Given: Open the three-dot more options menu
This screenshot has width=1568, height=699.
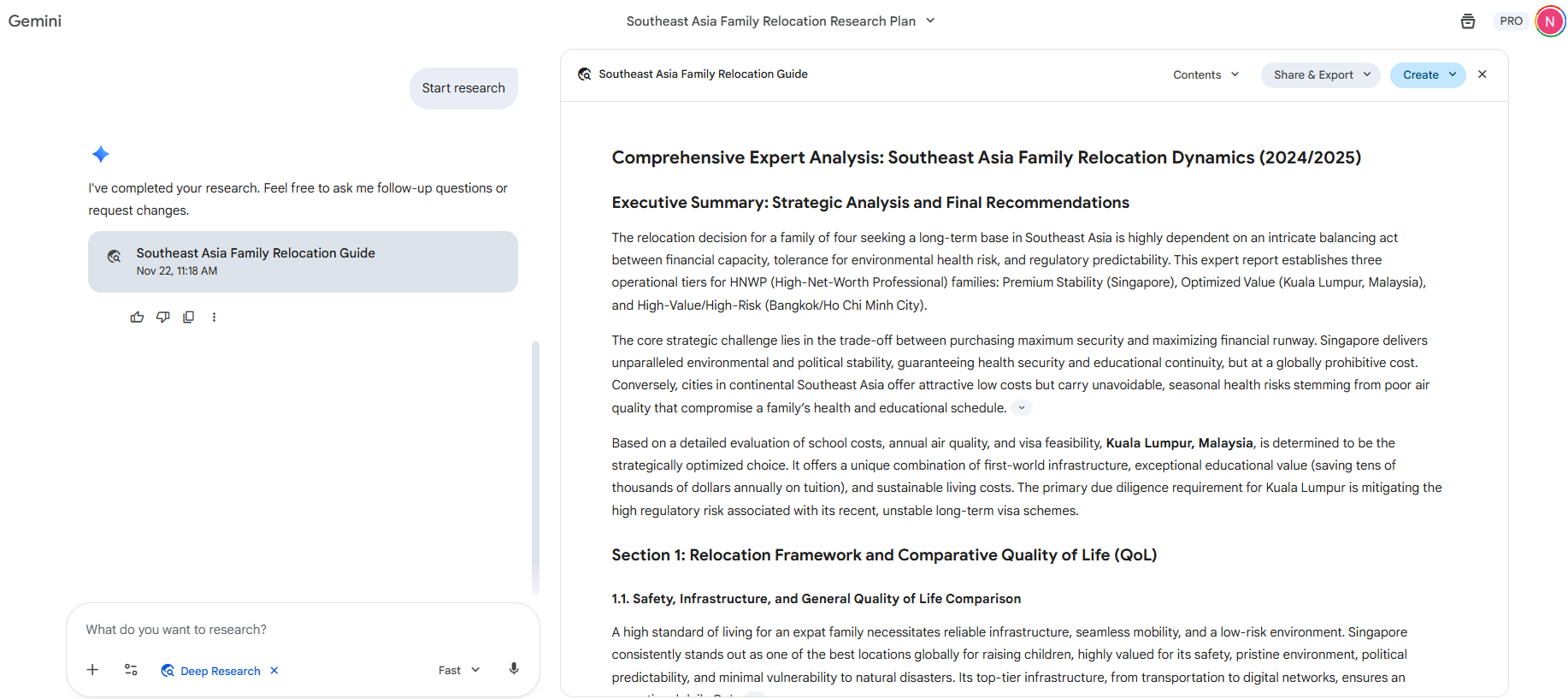Looking at the screenshot, I should coord(214,317).
